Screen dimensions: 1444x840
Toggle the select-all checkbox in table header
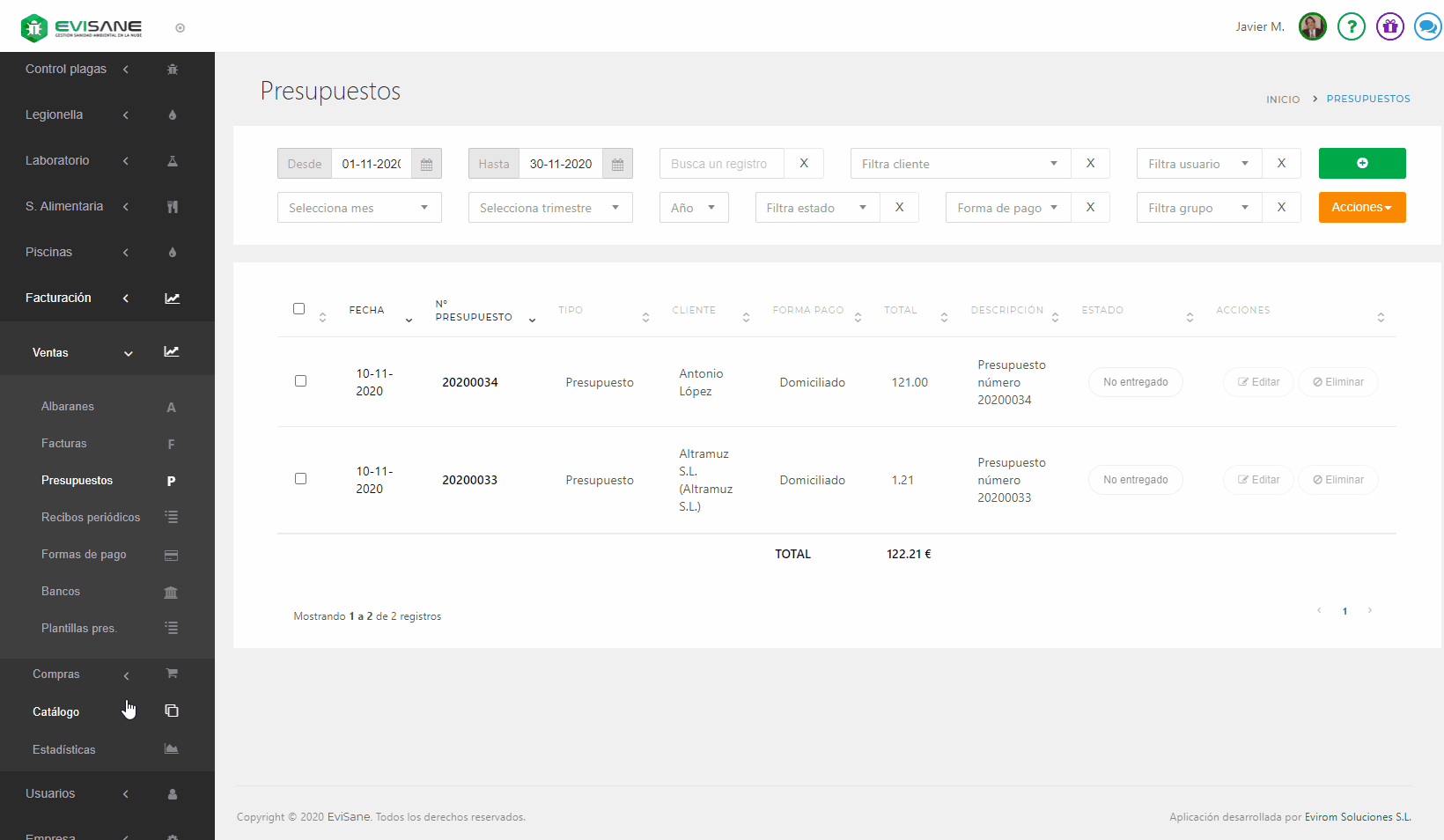tap(299, 309)
